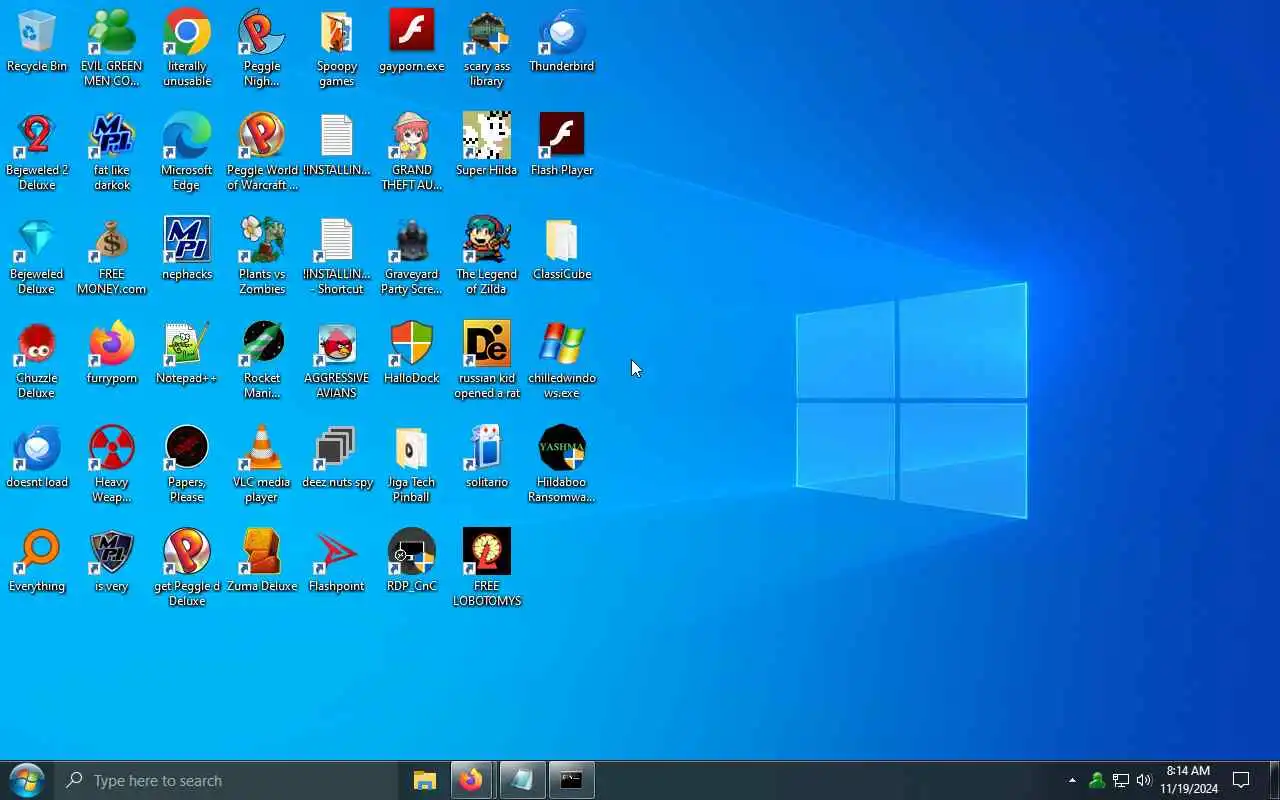Open the Flash Player shortcut
This screenshot has height=800, width=1280.
point(562,146)
